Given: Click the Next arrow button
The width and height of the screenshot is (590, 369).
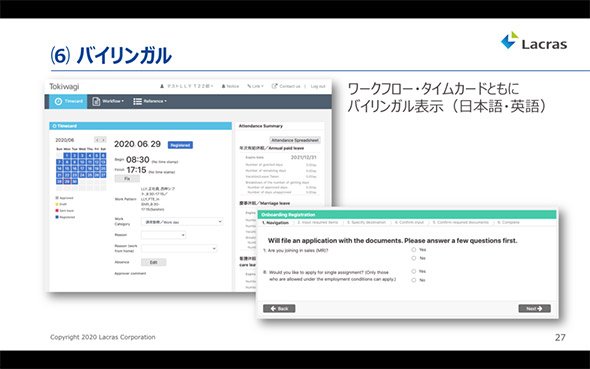Looking at the screenshot, I should point(534,308).
